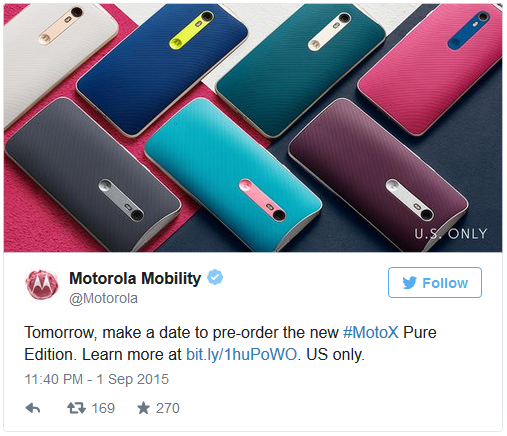Screen dimensions: 507x436
Task: Retweet using the retweet icon
Action: pyautogui.click(x=76, y=408)
